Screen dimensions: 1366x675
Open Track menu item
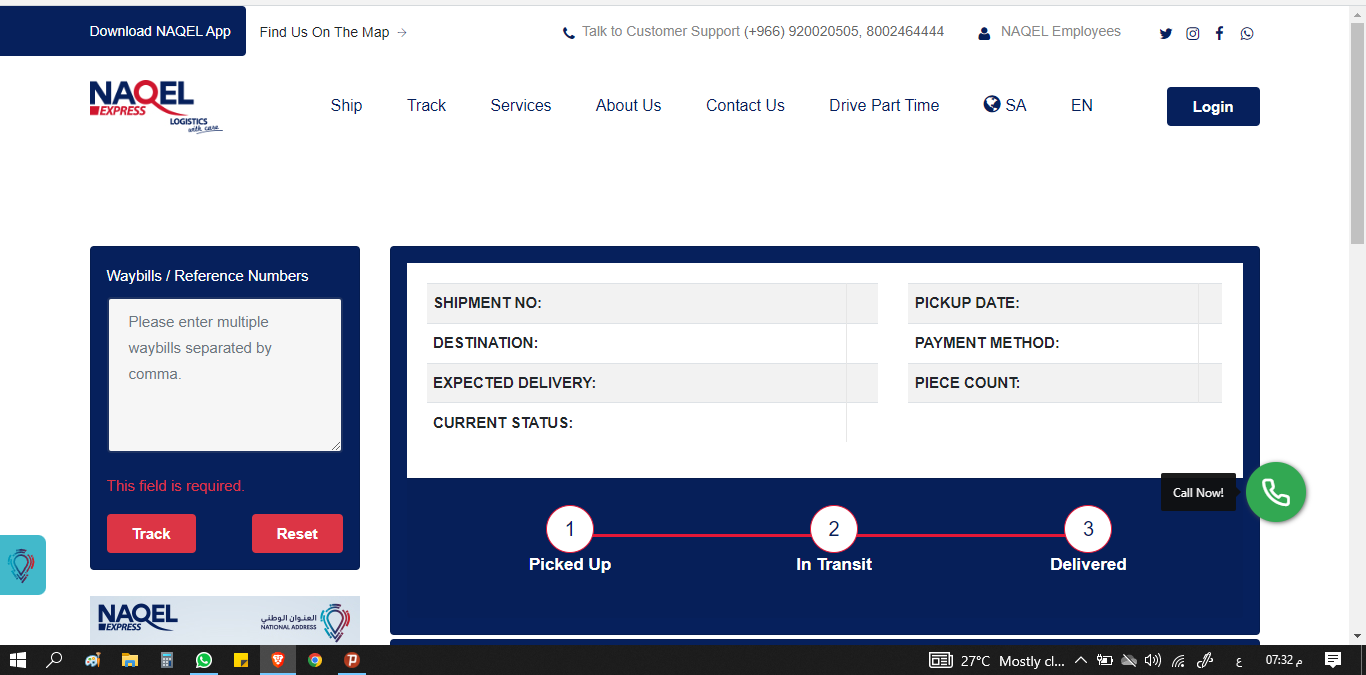(426, 105)
